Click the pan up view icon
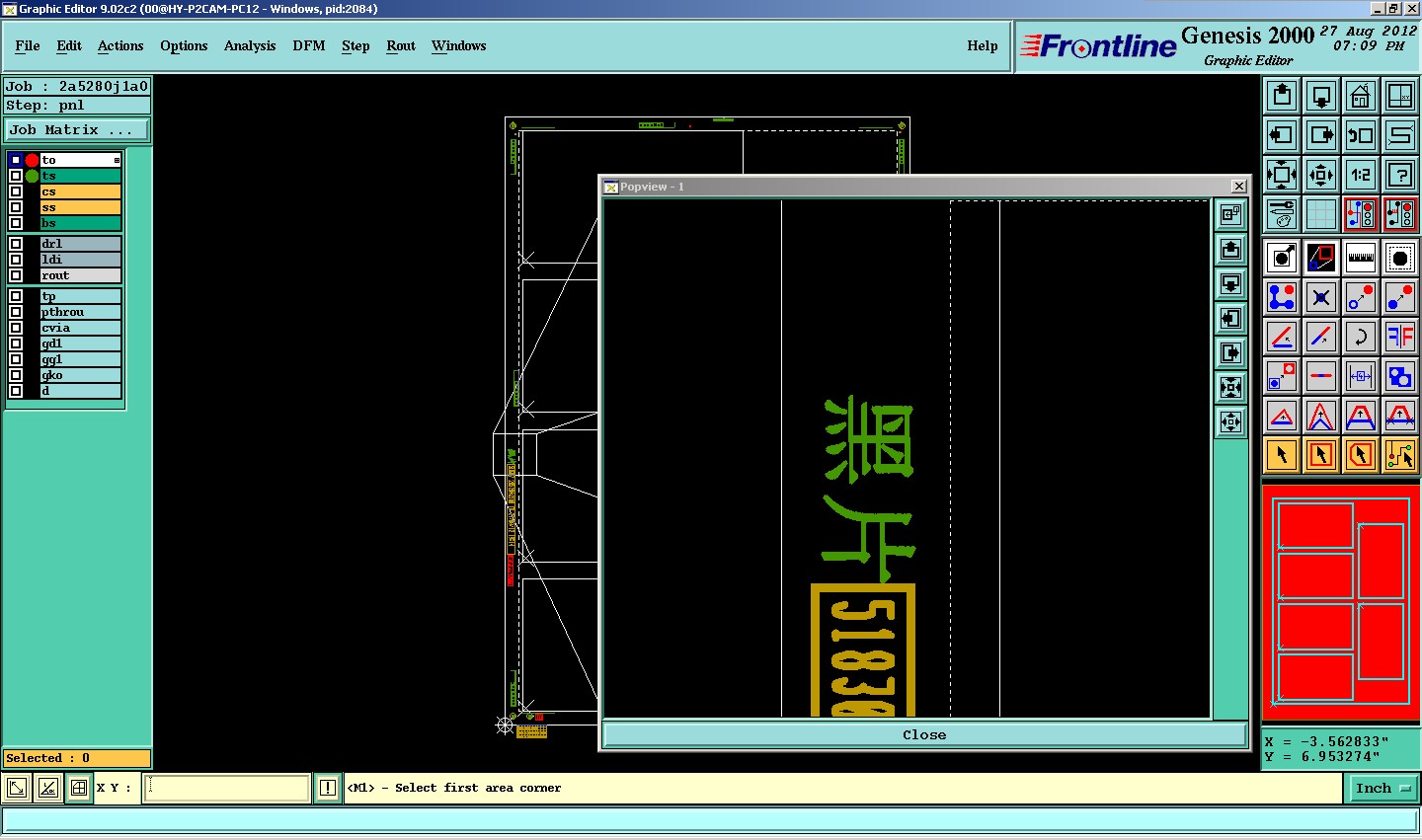Viewport: 1422px width, 840px height. pyautogui.click(x=1282, y=96)
